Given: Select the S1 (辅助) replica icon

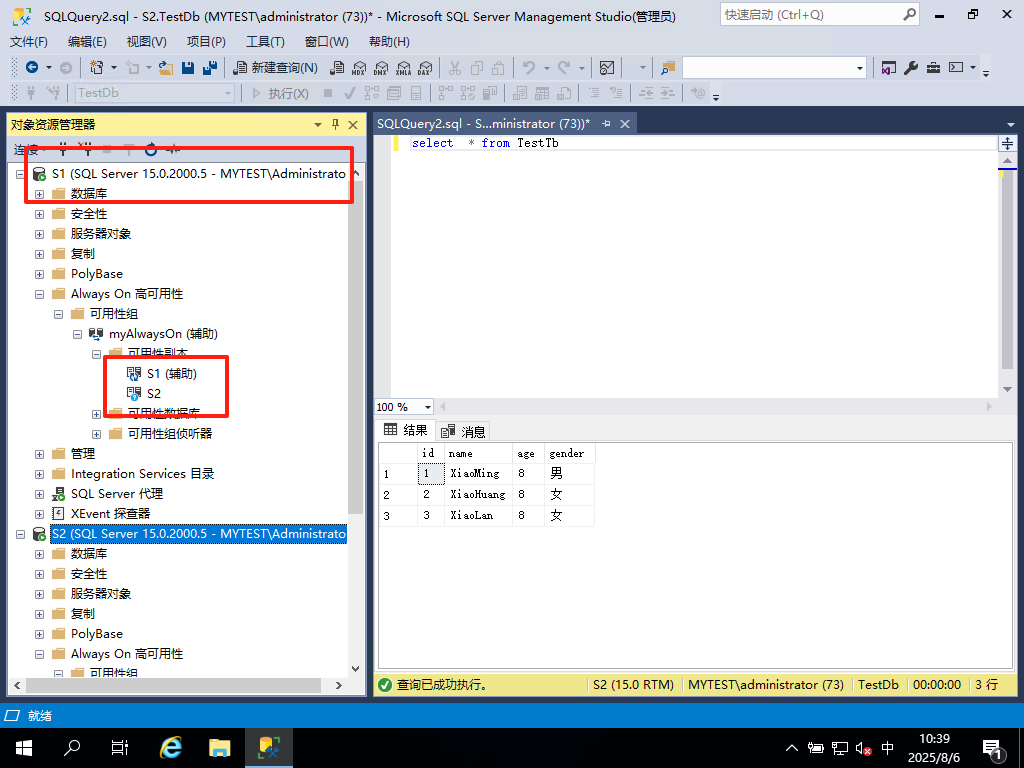Looking at the screenshot, I should [x=134, y=374].
